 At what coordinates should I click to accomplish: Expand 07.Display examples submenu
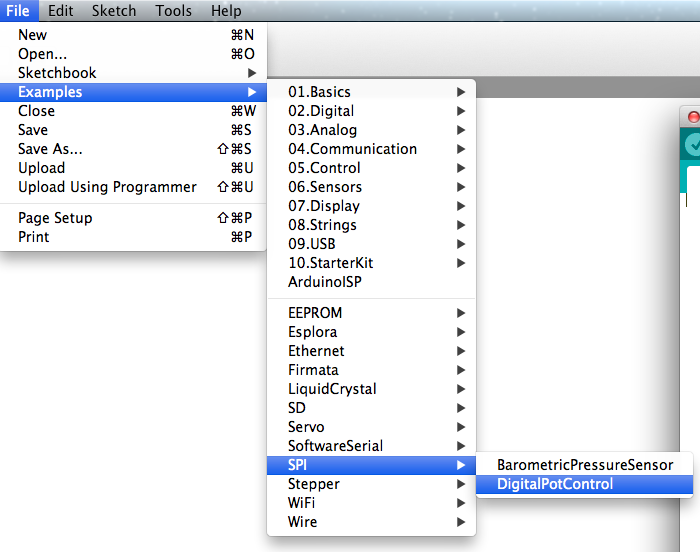point(371,206)
